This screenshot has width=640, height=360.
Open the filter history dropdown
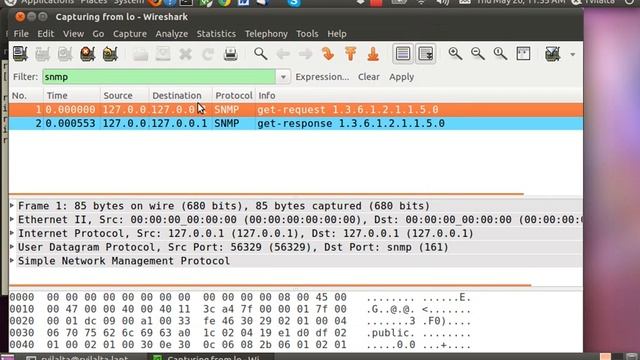click(x=283, y=77)
